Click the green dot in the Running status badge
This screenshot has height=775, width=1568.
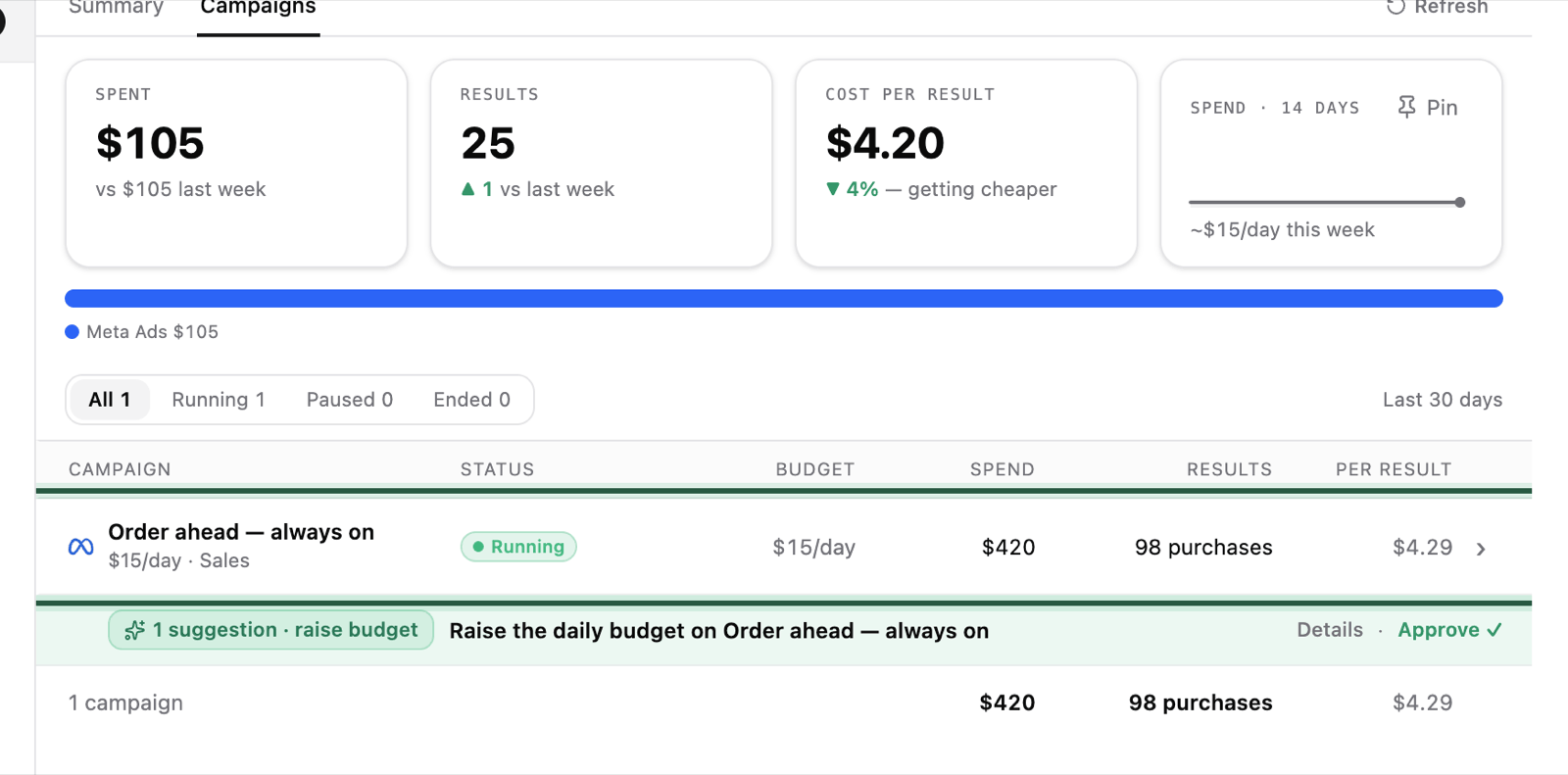pyautogui.click(x=478, y=547)
